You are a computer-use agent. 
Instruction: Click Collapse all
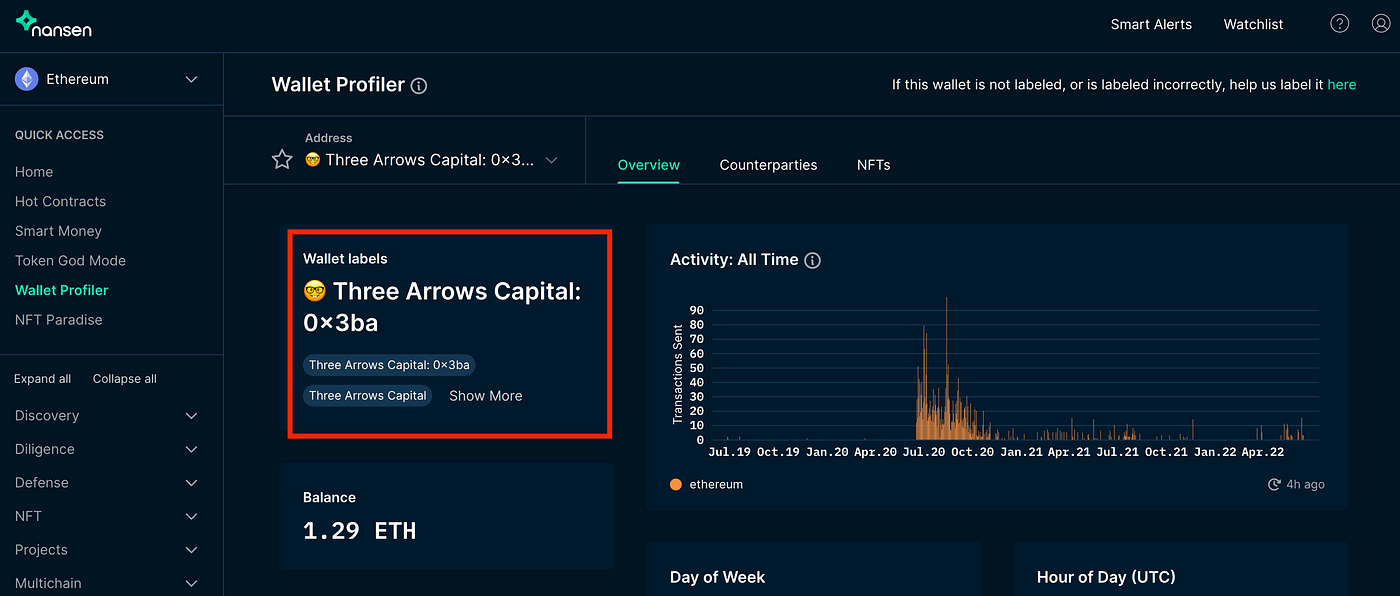click(125, 379)
